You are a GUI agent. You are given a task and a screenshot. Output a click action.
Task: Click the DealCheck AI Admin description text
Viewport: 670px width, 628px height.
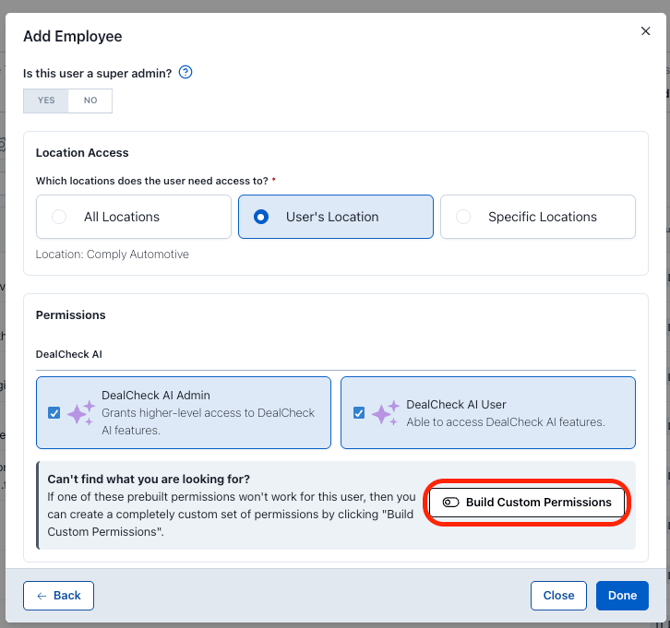pyautogui.click(x=208, y=421)
